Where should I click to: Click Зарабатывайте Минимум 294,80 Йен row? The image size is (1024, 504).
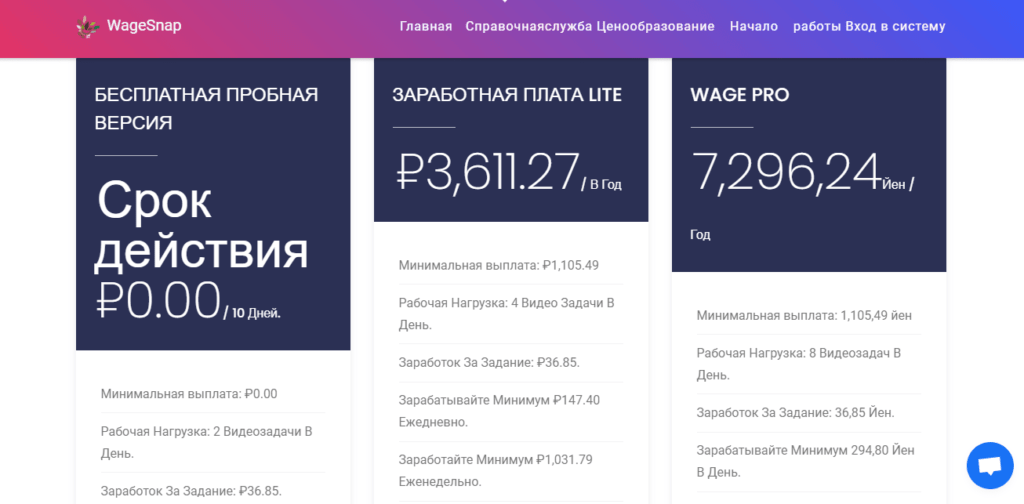coord(808,462)
